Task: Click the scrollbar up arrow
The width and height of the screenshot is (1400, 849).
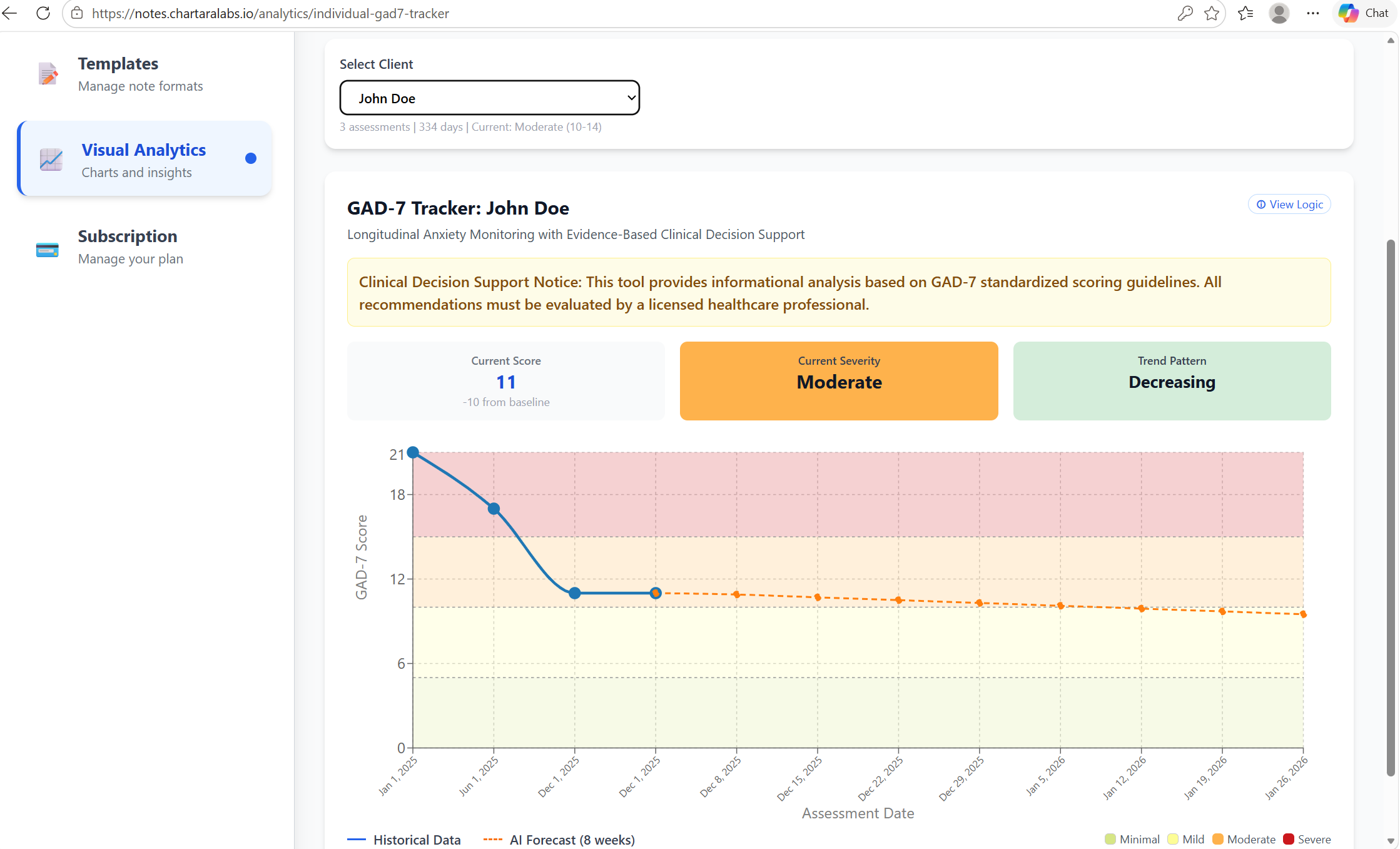Action: [x=1391, y=41]
